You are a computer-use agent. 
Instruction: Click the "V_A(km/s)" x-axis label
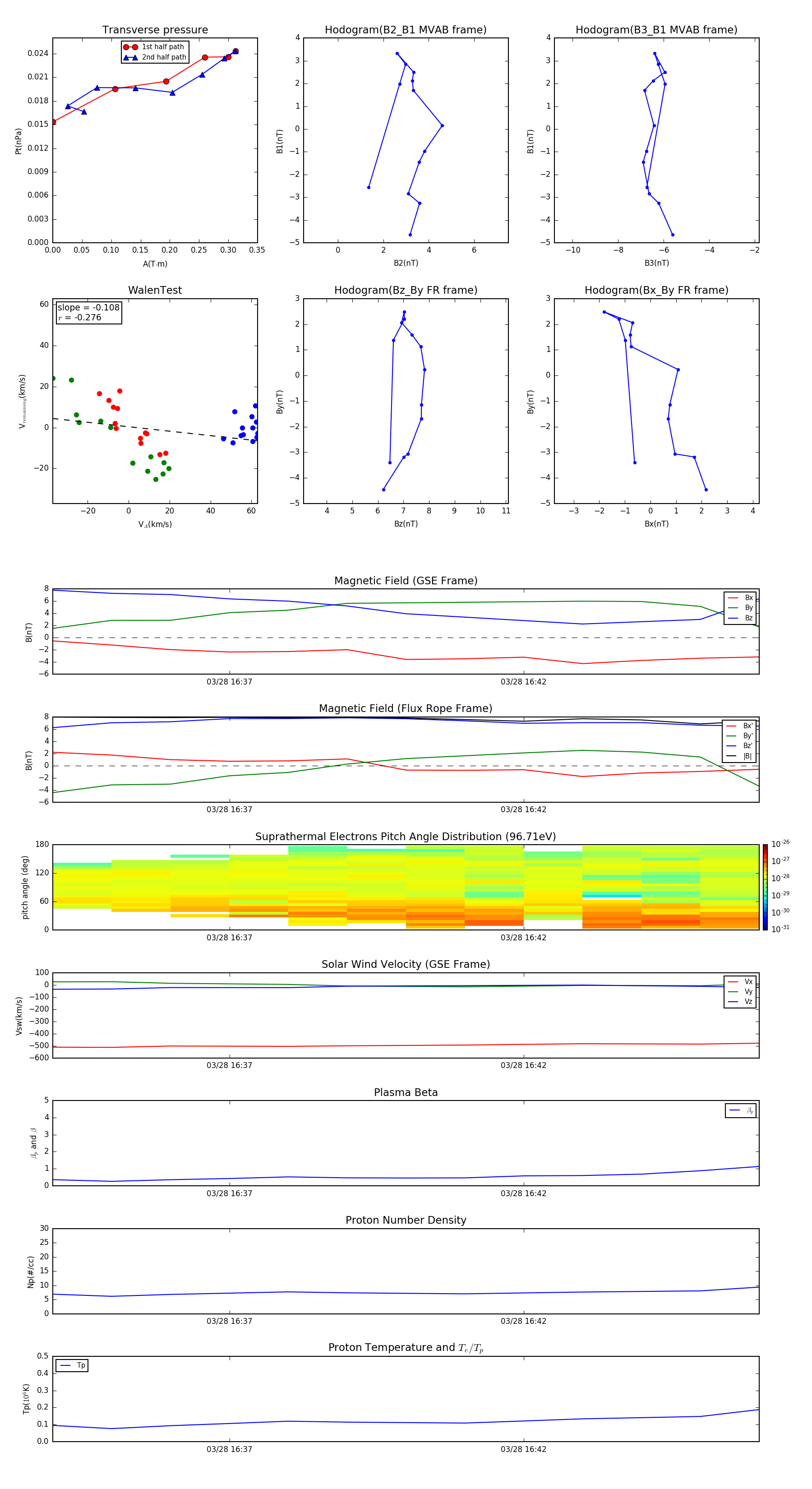pos(155,524)
